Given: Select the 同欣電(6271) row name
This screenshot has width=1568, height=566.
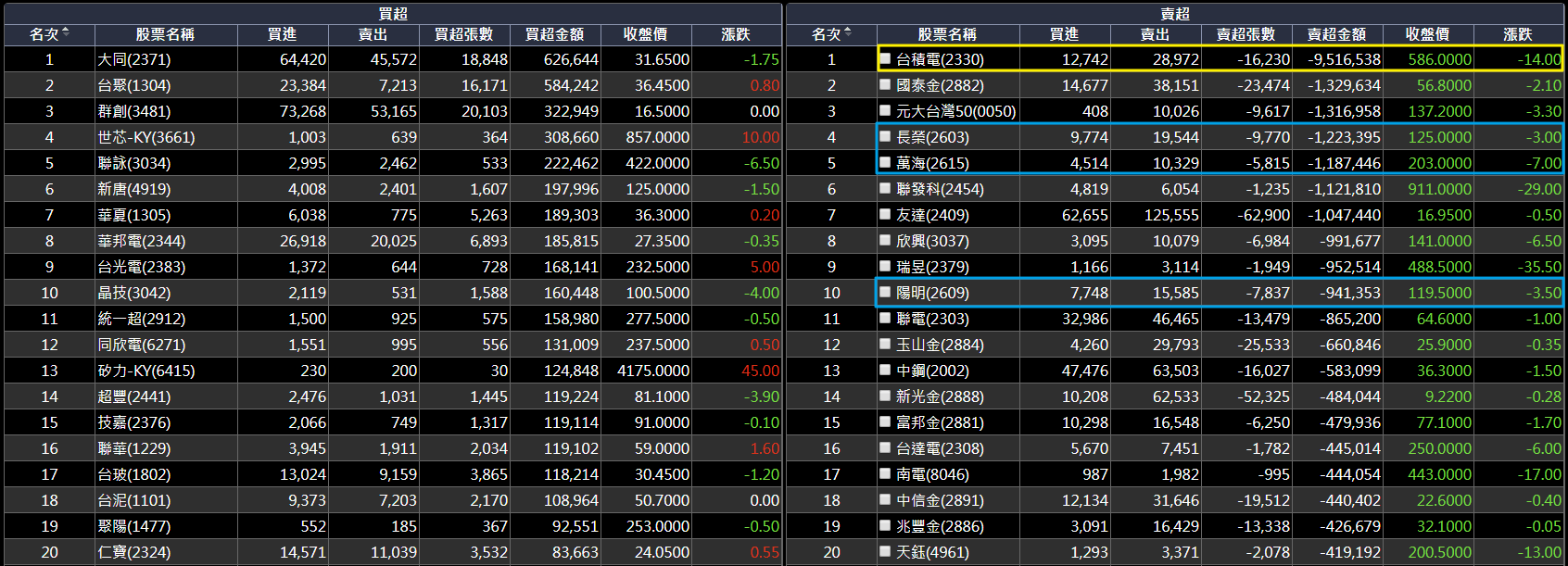Looking at the screenshot, I should pyautogui.click(x=142, y=345).
